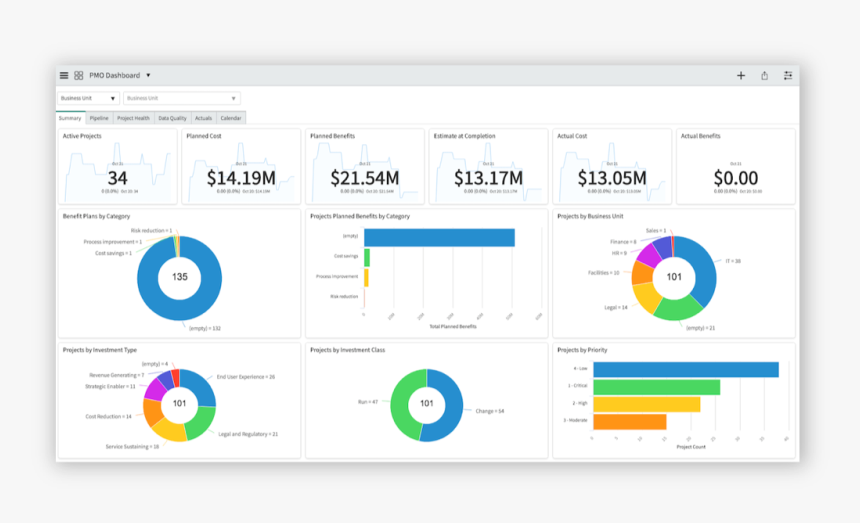Click the Projects by Investment Class title
The width and height of the screenshot is (860, 523).
pos(348,350)
